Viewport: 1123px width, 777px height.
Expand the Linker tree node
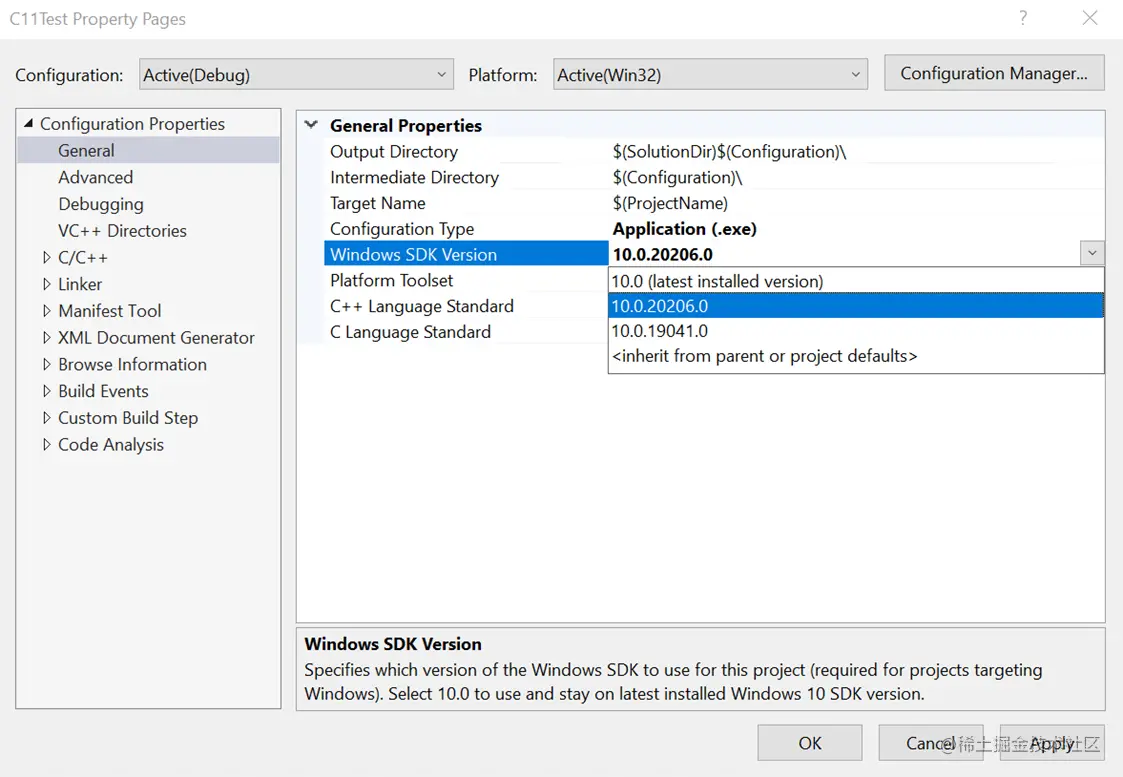coord(47,285)
